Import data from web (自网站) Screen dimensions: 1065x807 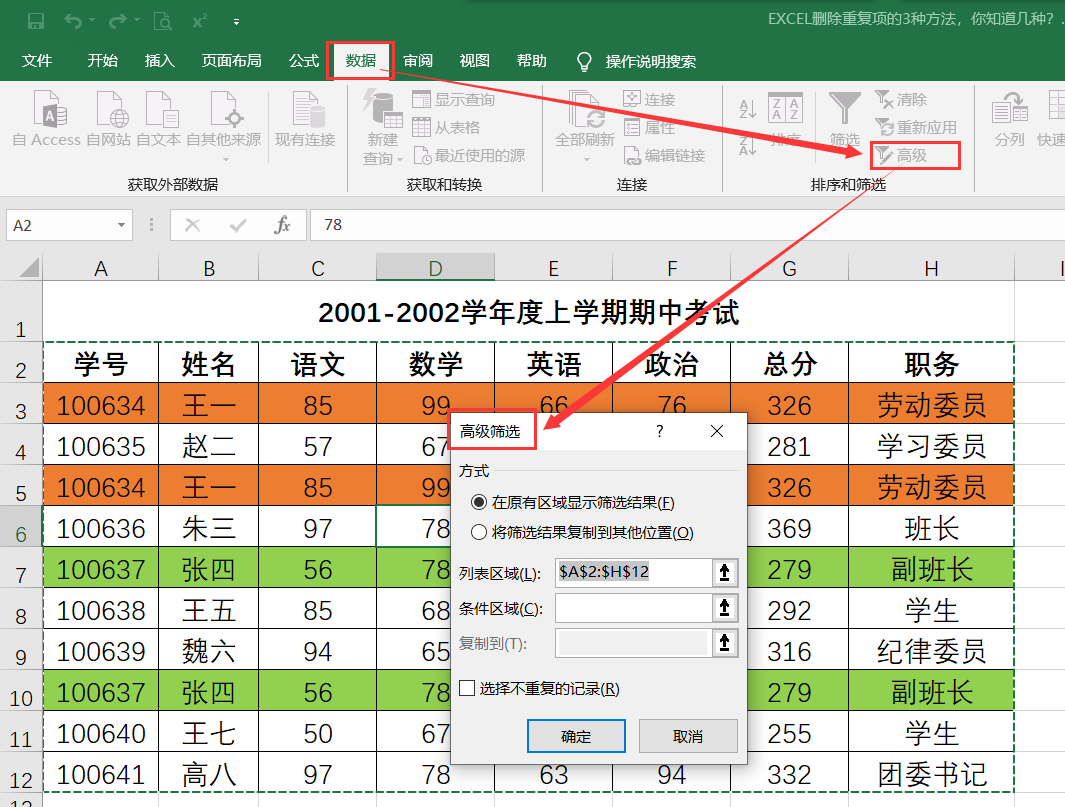[109, 119]
